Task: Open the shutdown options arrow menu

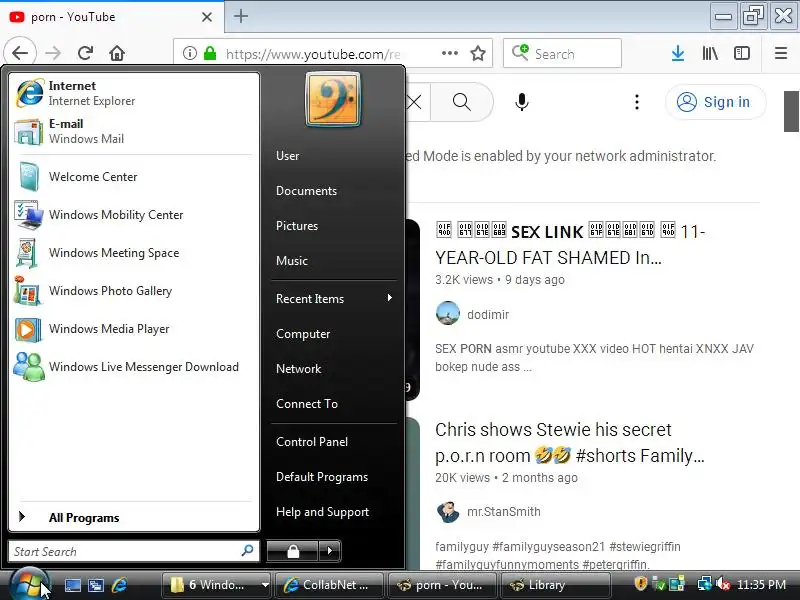Action: tap(330, 551)
